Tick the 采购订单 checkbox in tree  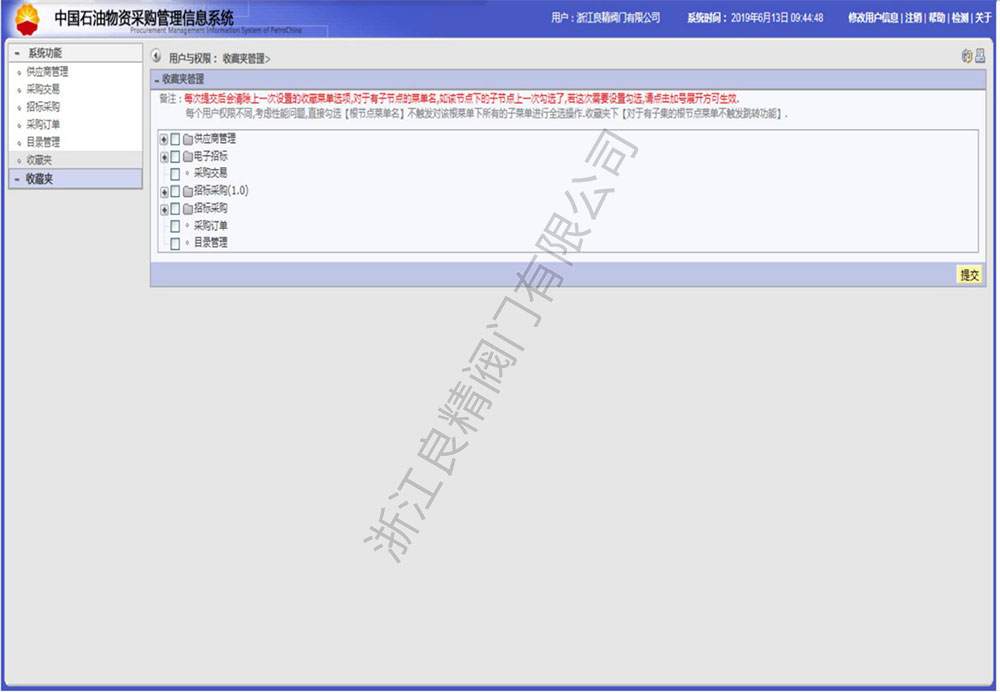click(x=175, y=226)
